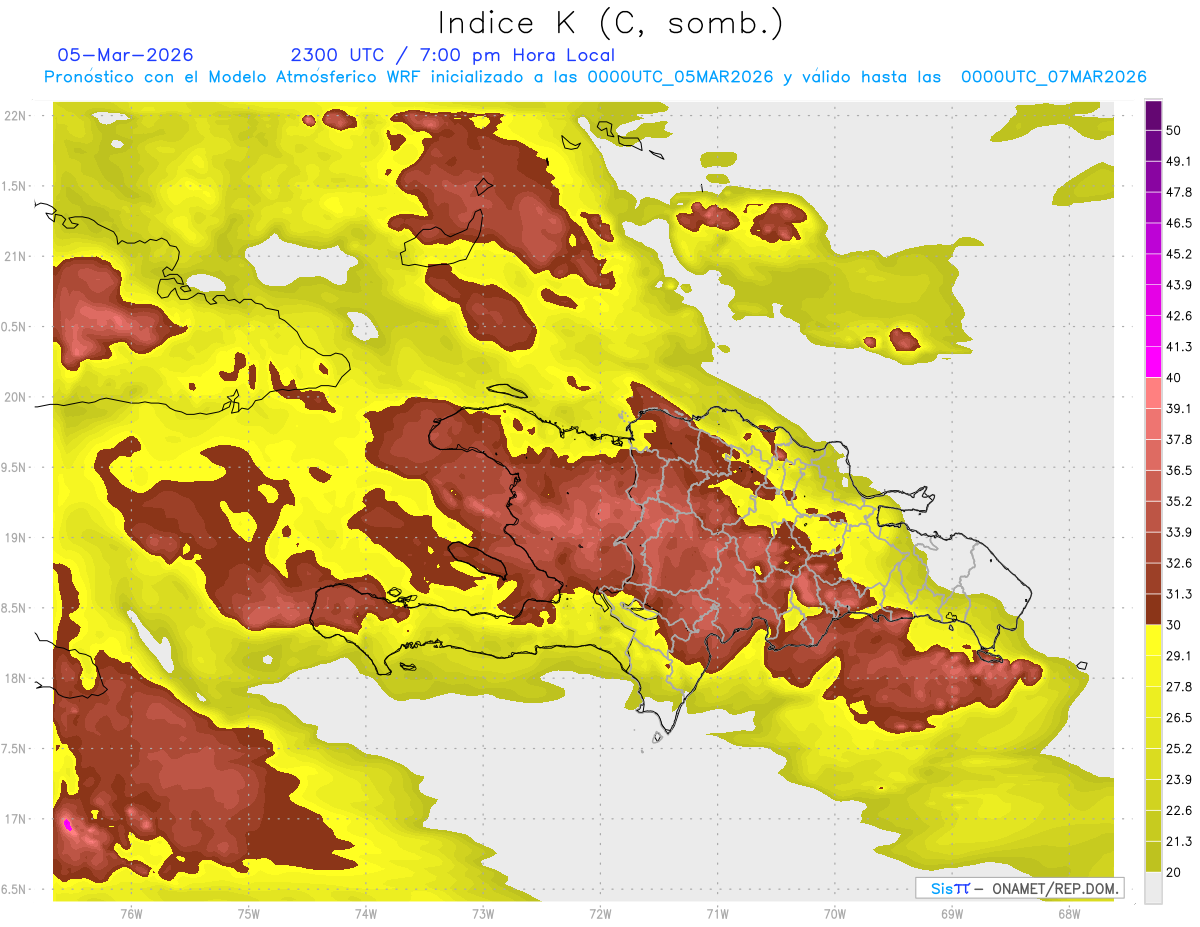This screenshot has height=927, width=1200.
Task: Click the "72W" longitude axis label
Action: 600,914
